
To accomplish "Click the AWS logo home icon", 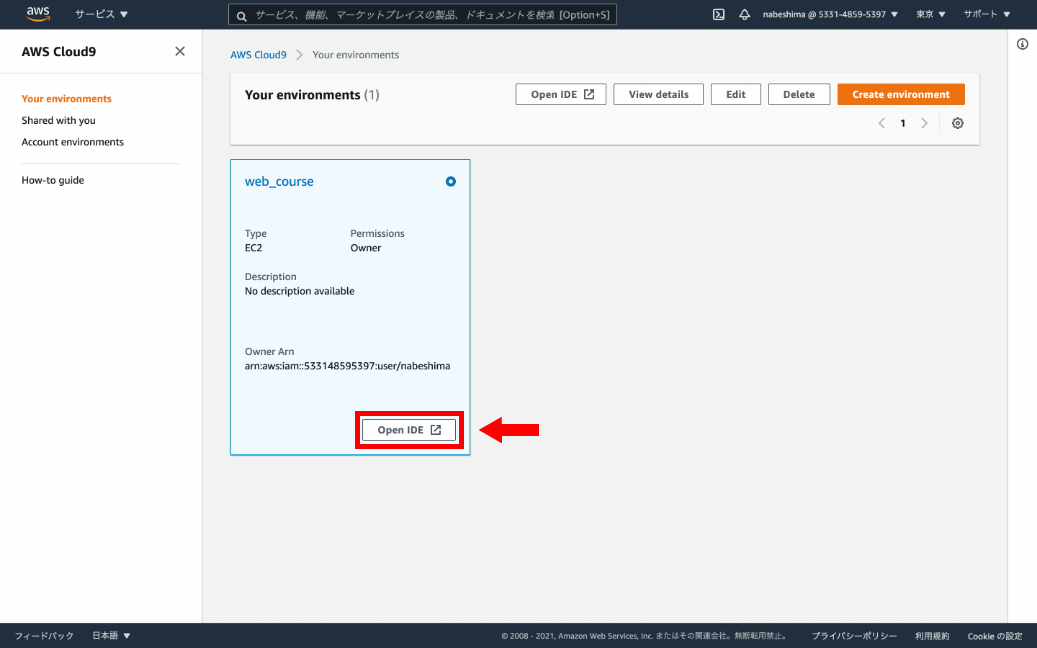I will [x=38, y=14].
